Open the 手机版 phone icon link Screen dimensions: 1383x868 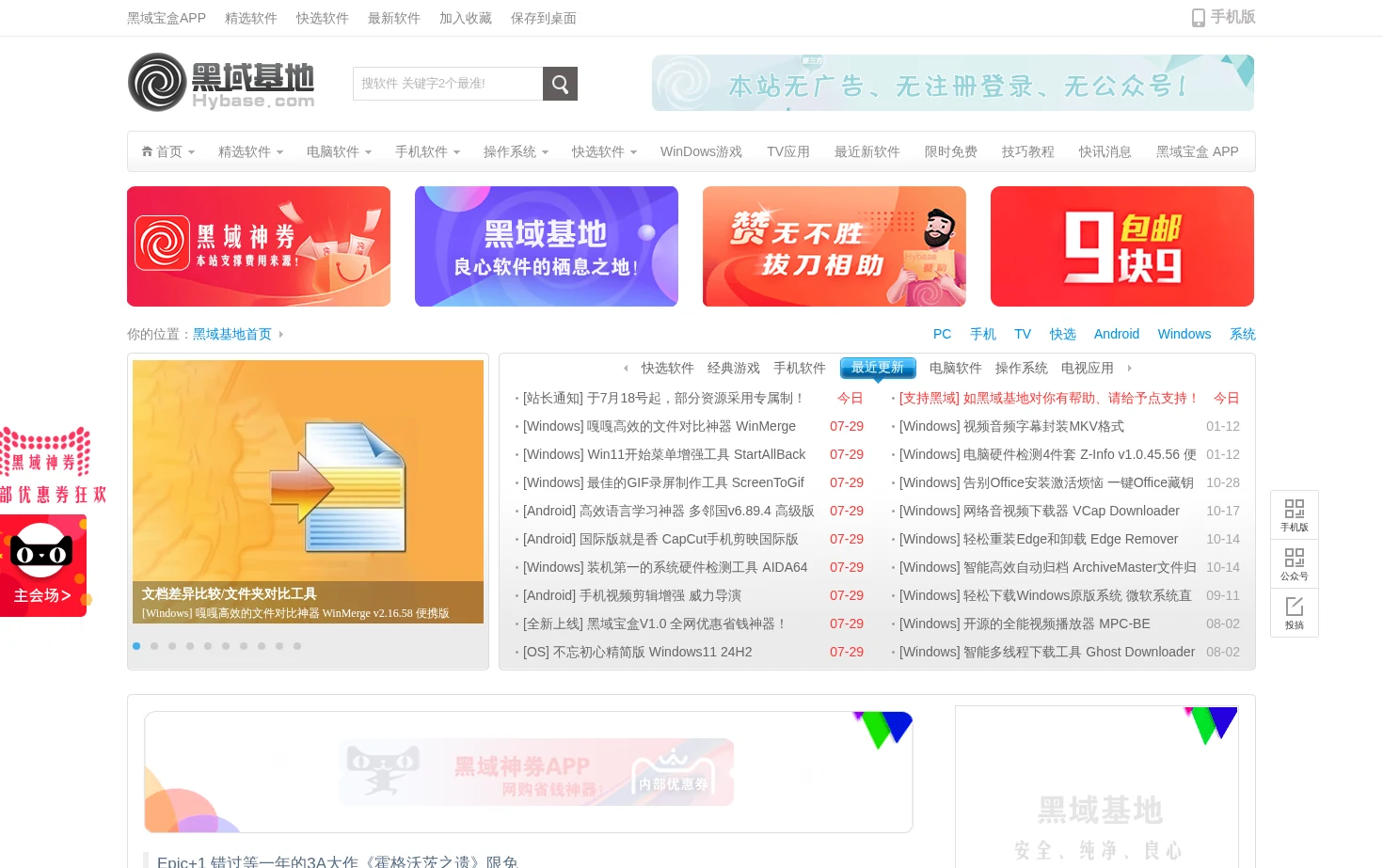click(1223, 17)
